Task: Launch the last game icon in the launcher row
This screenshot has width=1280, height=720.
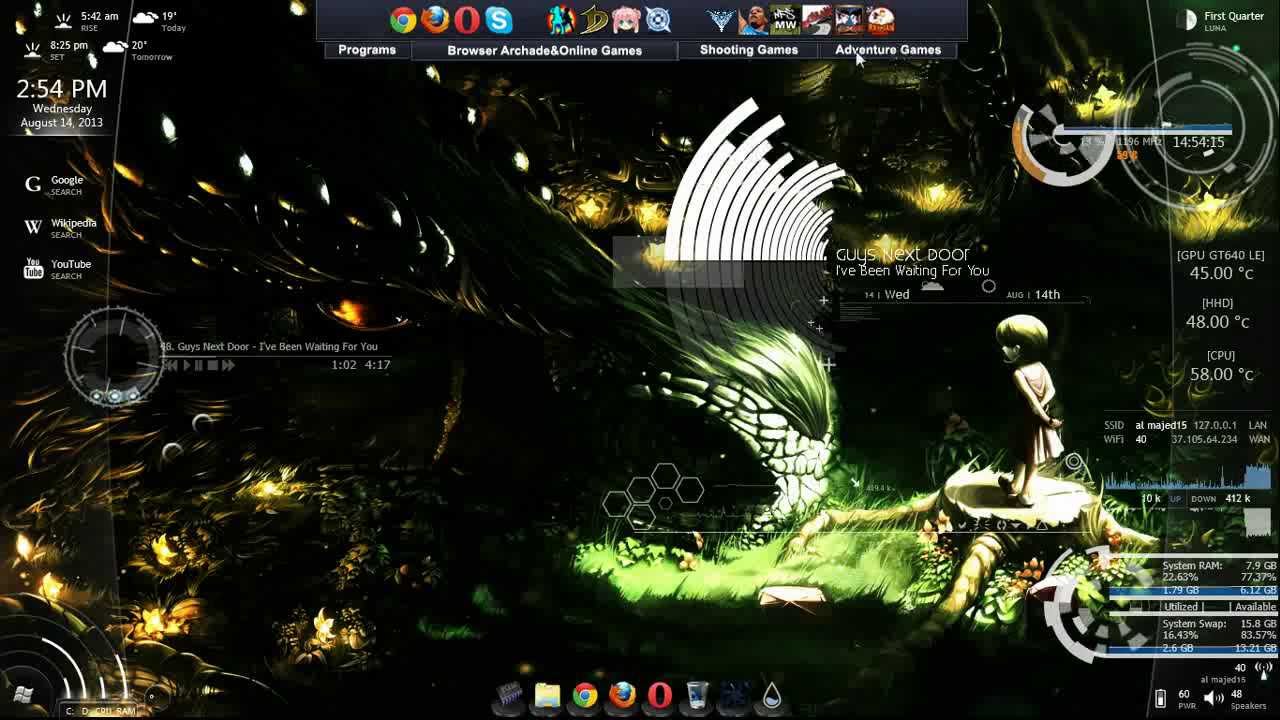Action: click(x=880, y=20)
